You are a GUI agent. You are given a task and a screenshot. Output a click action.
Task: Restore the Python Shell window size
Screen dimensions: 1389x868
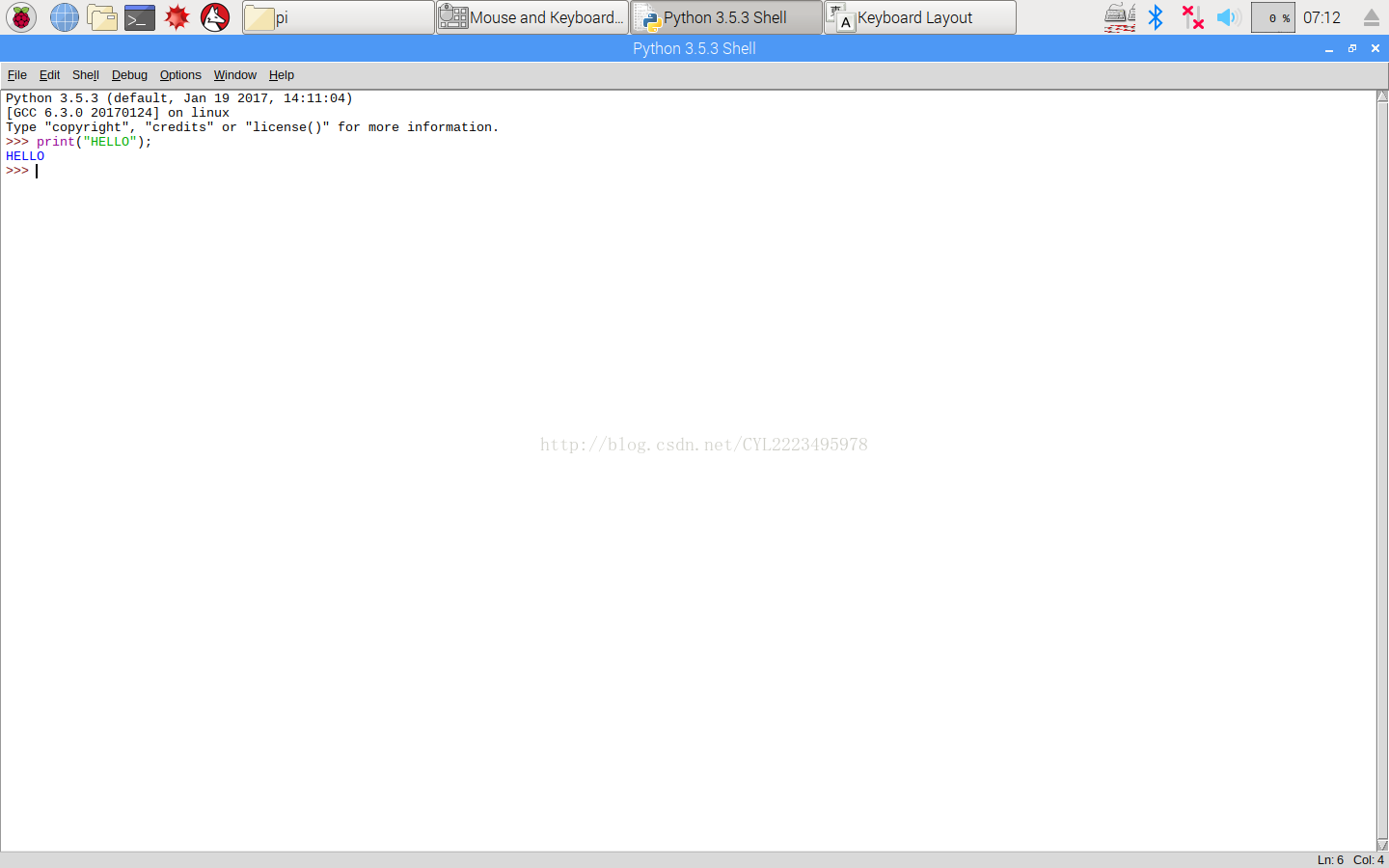click(x=1352, y=48)
